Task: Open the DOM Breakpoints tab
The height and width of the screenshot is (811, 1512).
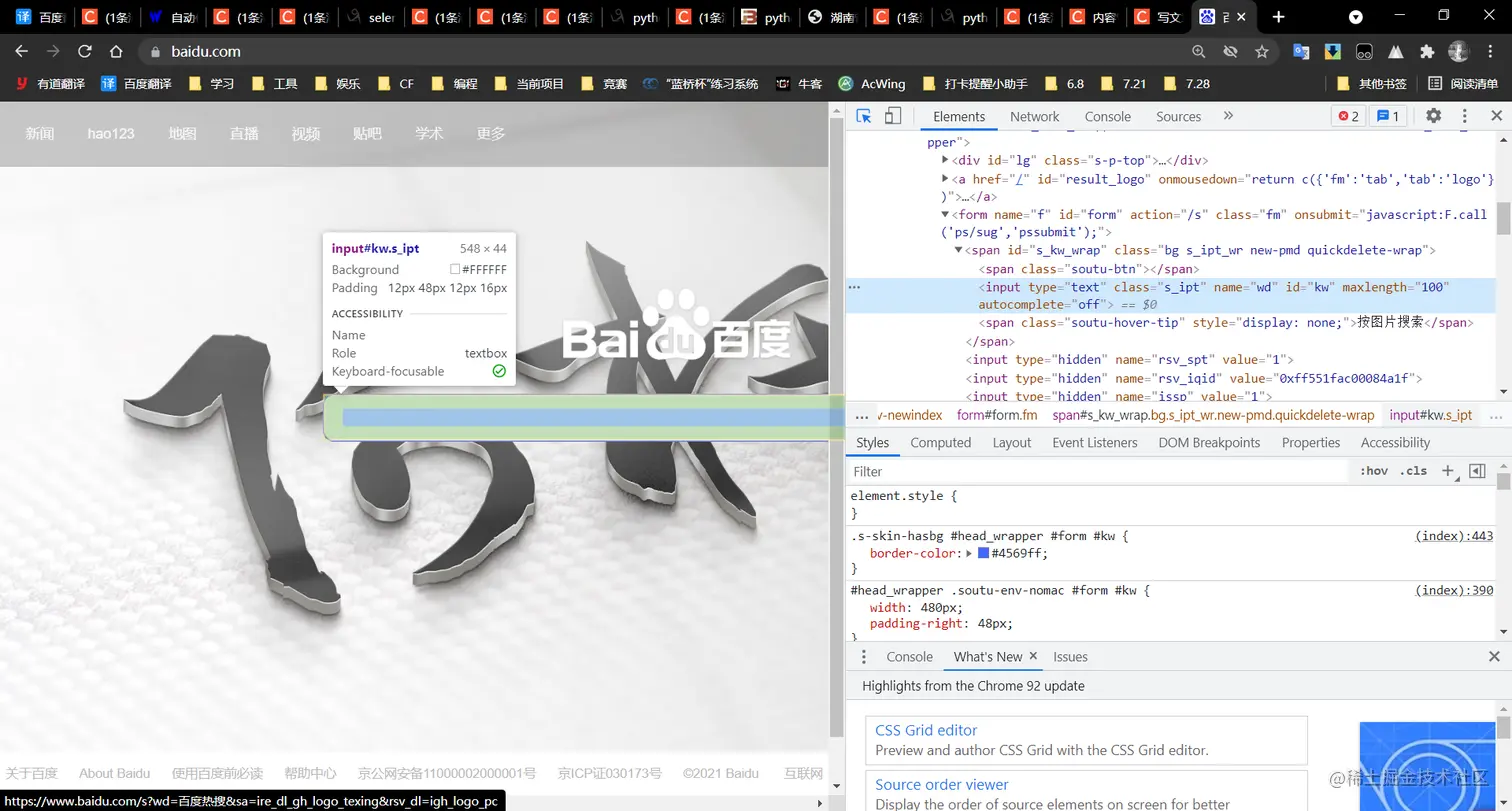Action: click(1209, 443)
